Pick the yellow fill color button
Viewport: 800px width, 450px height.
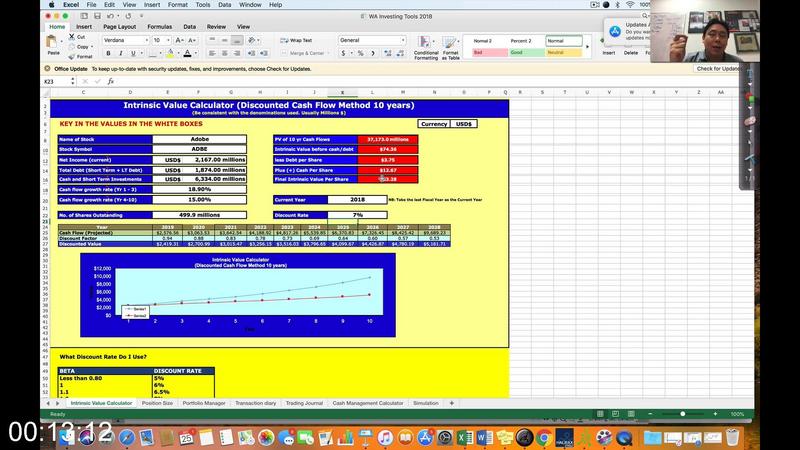click(170, 53)
